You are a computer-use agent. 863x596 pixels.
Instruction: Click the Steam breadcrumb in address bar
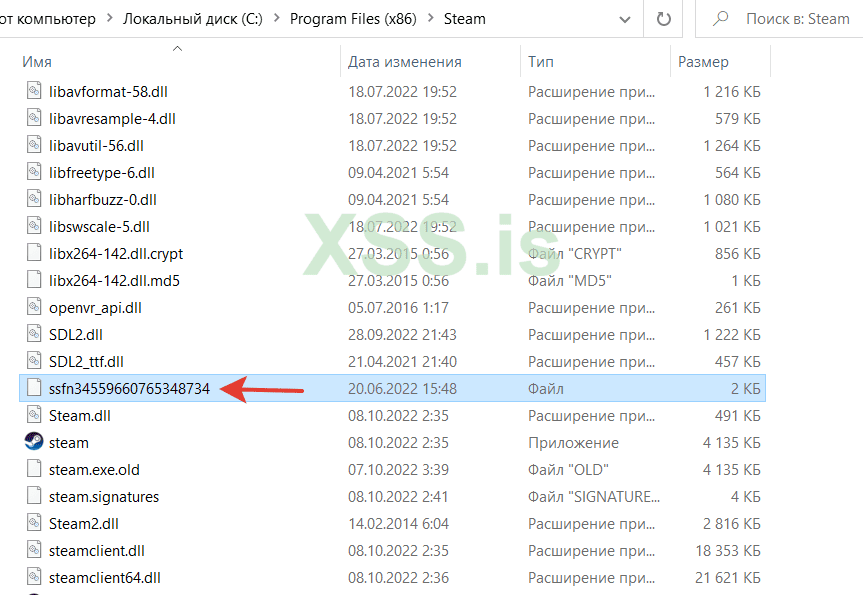465,19
